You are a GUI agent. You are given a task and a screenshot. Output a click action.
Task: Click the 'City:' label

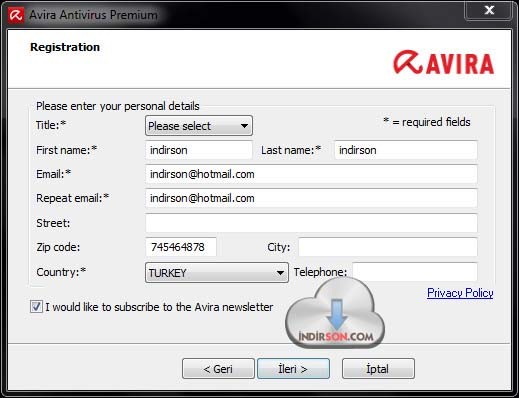pos(279,247)
